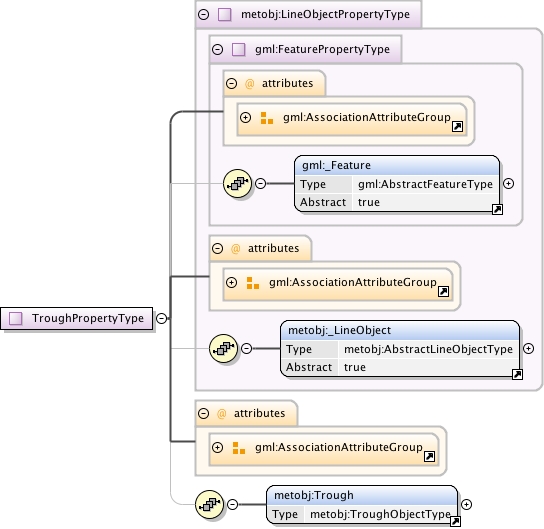Image resolution: width=544 pixels, height=529 pixels.
Task: Click attribute group icon above metobj:Trough
Action: pyautogui.click(x=239, y=448)
